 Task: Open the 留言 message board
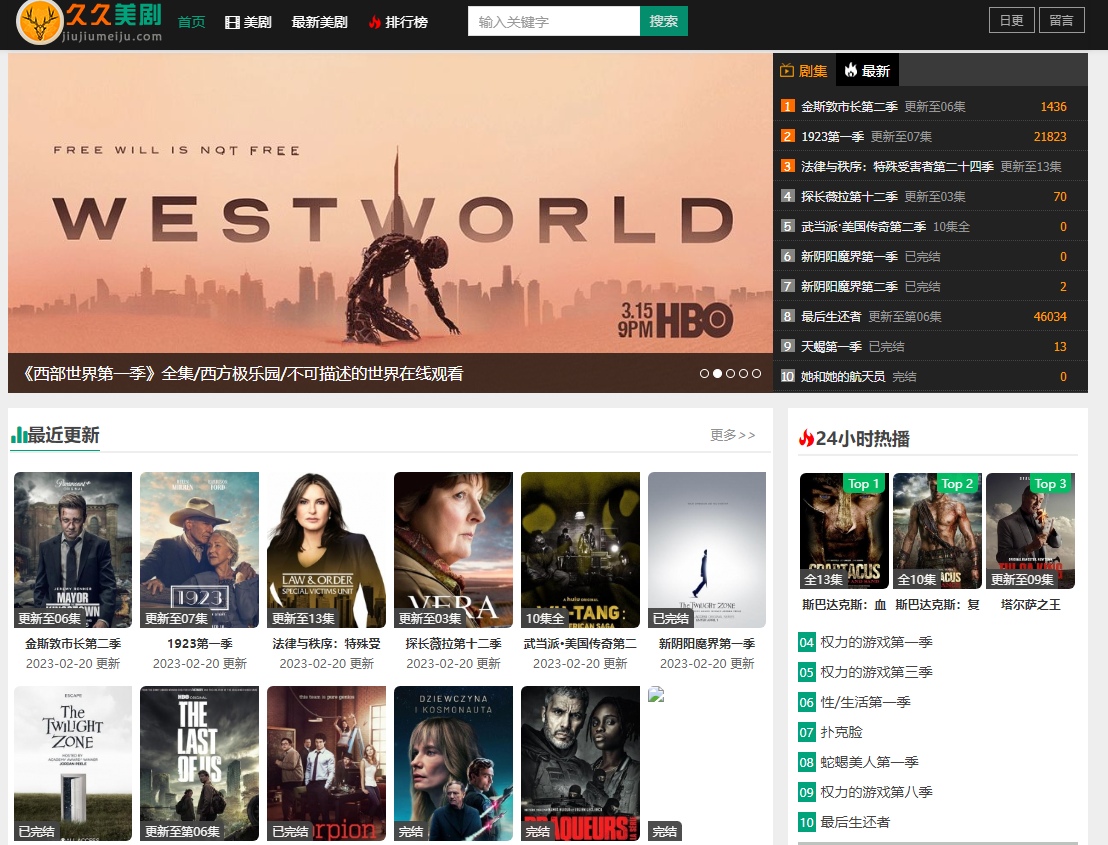(x=1062, y=19)
